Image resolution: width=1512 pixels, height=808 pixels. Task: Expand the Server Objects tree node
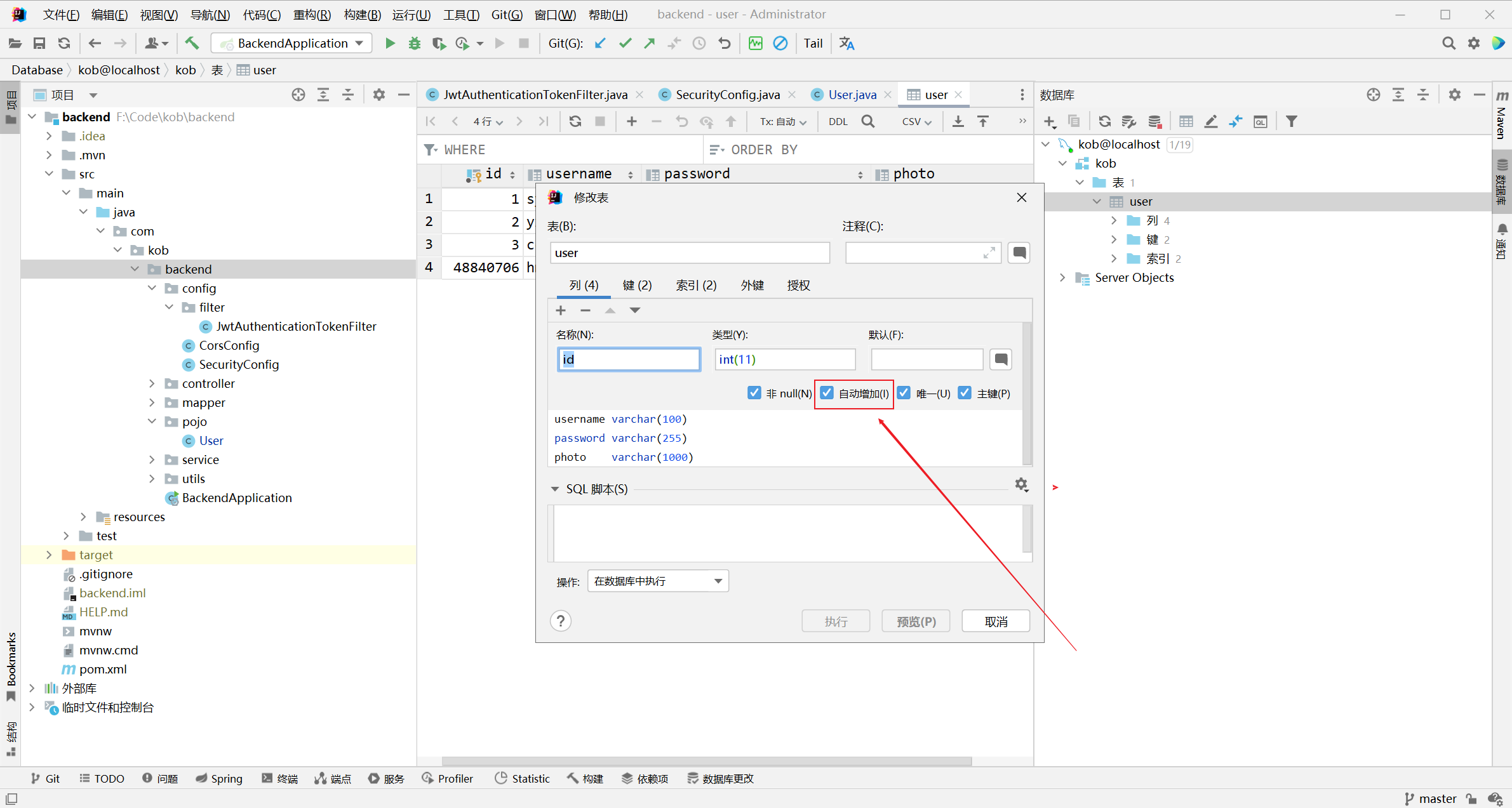1062,277
